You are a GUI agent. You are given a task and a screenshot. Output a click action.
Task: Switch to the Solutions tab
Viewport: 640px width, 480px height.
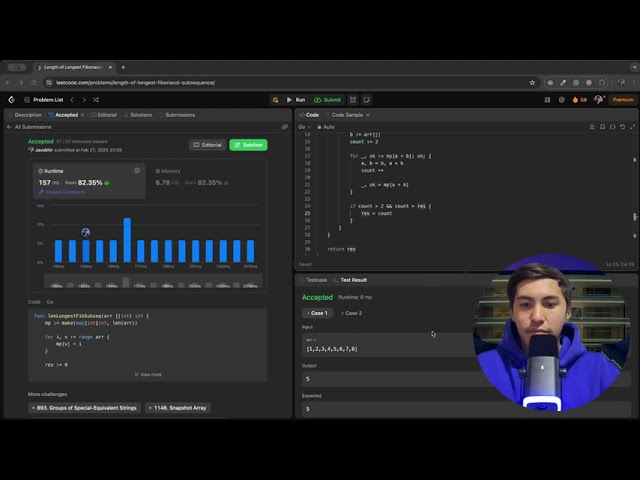[138, 115]
